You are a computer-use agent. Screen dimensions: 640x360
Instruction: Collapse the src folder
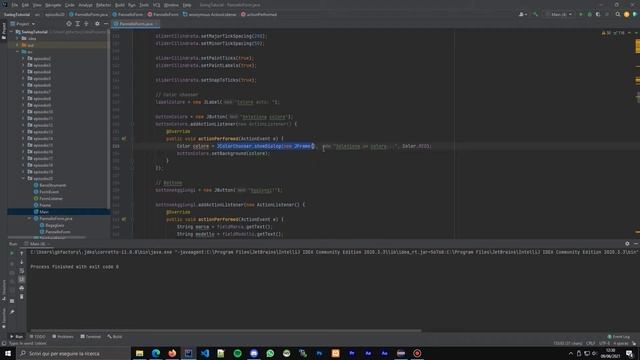pyautogui.click(x=18, y=52)
